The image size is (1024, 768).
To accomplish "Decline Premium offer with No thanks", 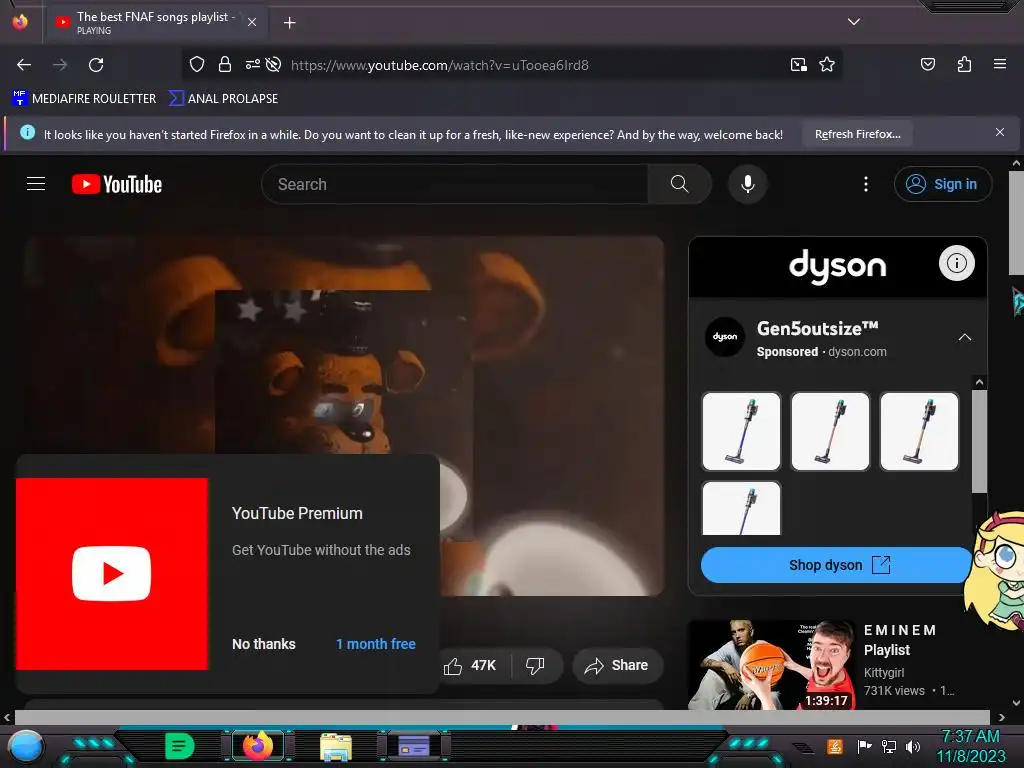I will tap(264, 644).
